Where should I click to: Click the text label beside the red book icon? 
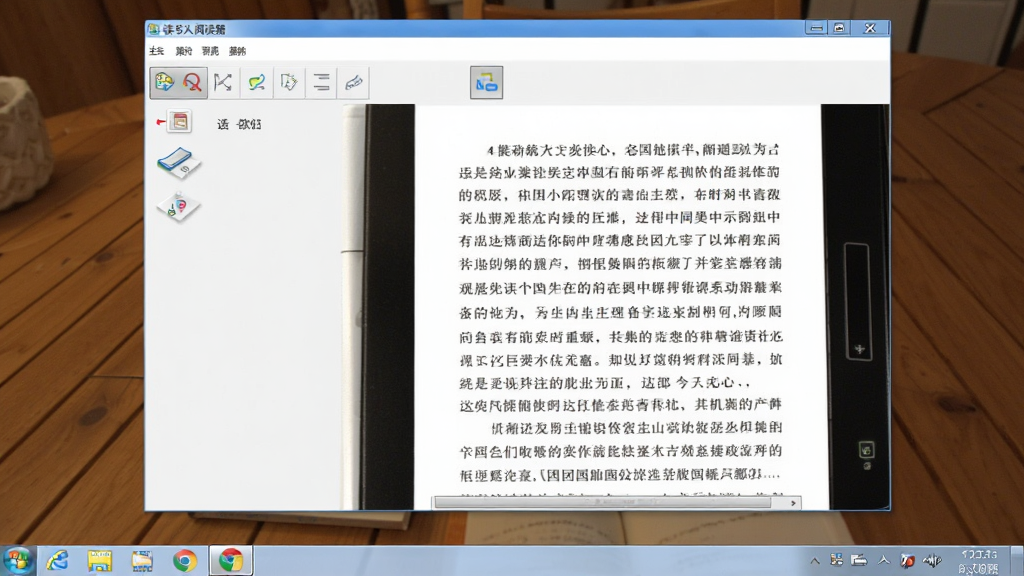point(239,124)
